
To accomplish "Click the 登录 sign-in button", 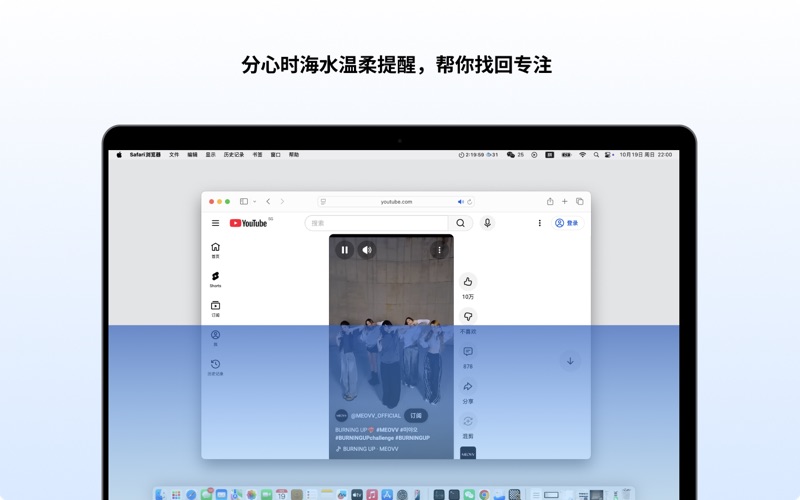I will coord(567,223).
